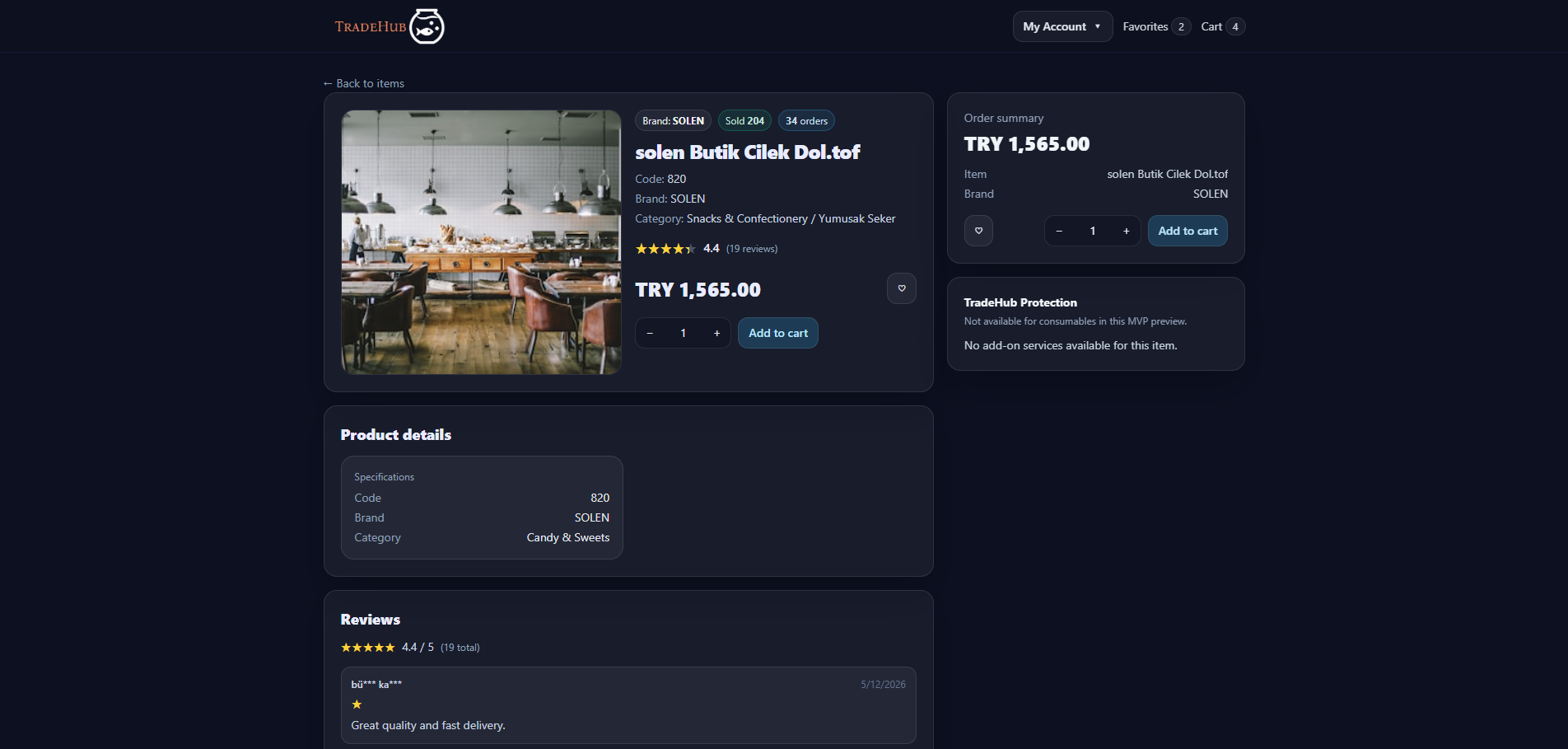Screen dimensions: 1568x749
Task: Click Add to cart in product panel
Action: pyautogui.click(x=778, y=333)
